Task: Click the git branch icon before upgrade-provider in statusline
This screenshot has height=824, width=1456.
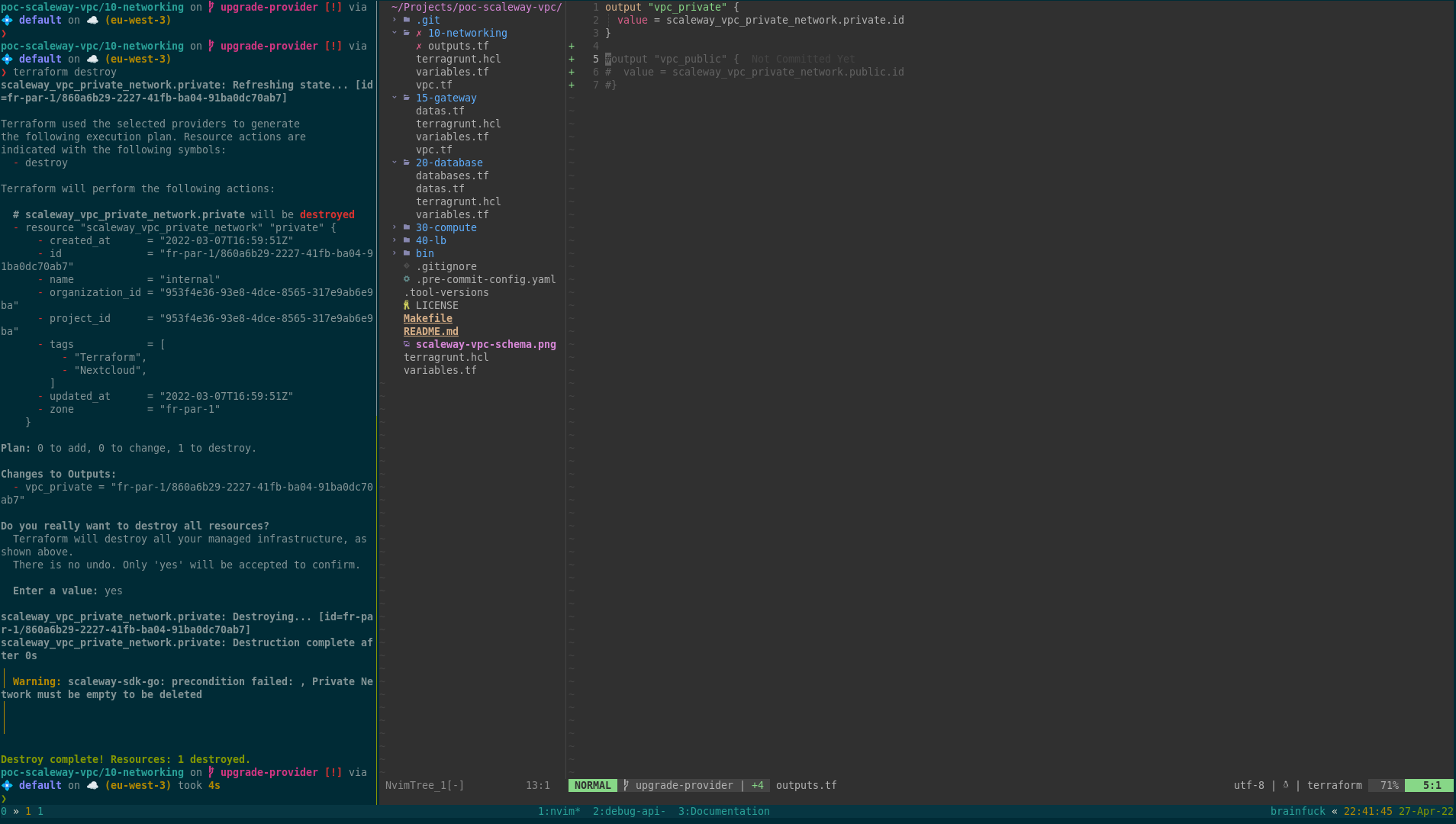Action: point(626,785)
